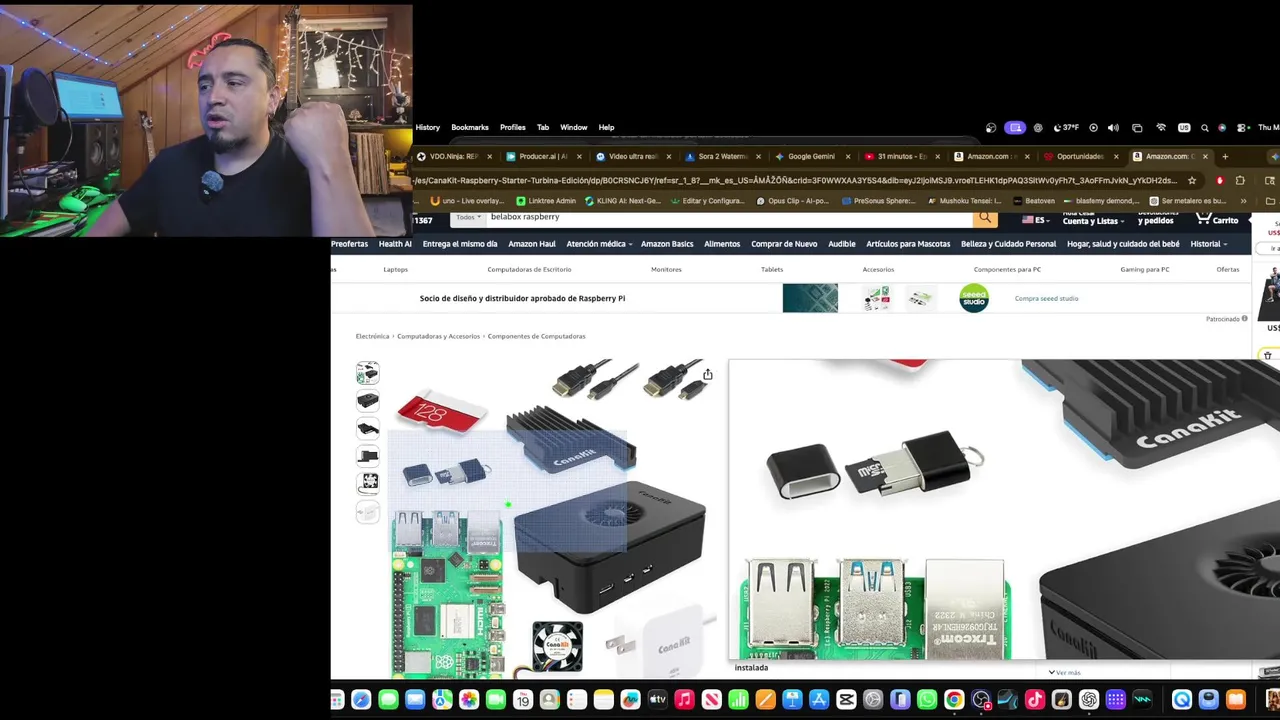
Task: Click Componentes de Computadoras breadcrumb
Action: (536, 336)
